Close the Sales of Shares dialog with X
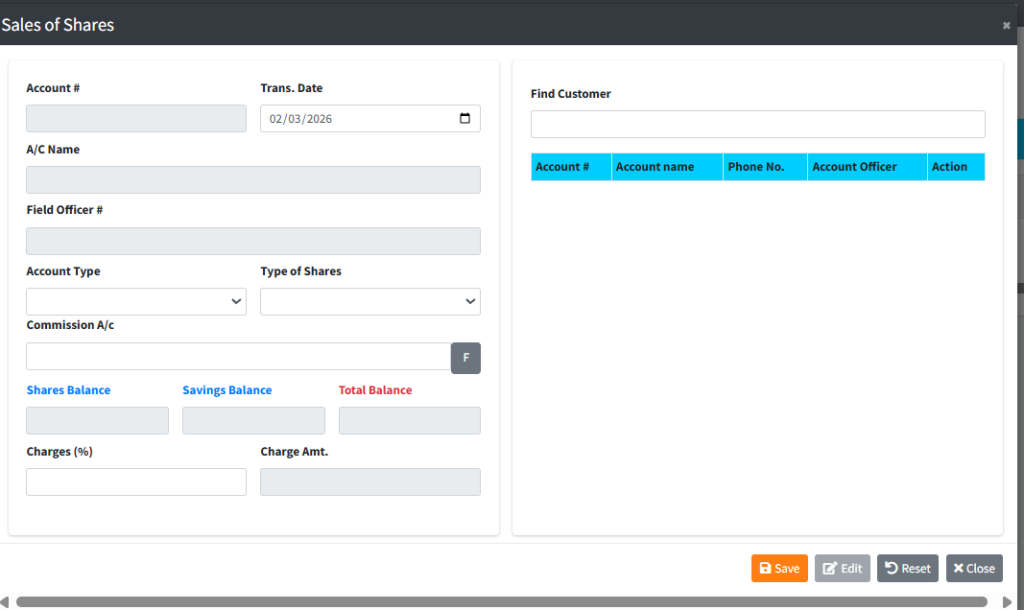1024x610 pixels. tap(1006, 26)
